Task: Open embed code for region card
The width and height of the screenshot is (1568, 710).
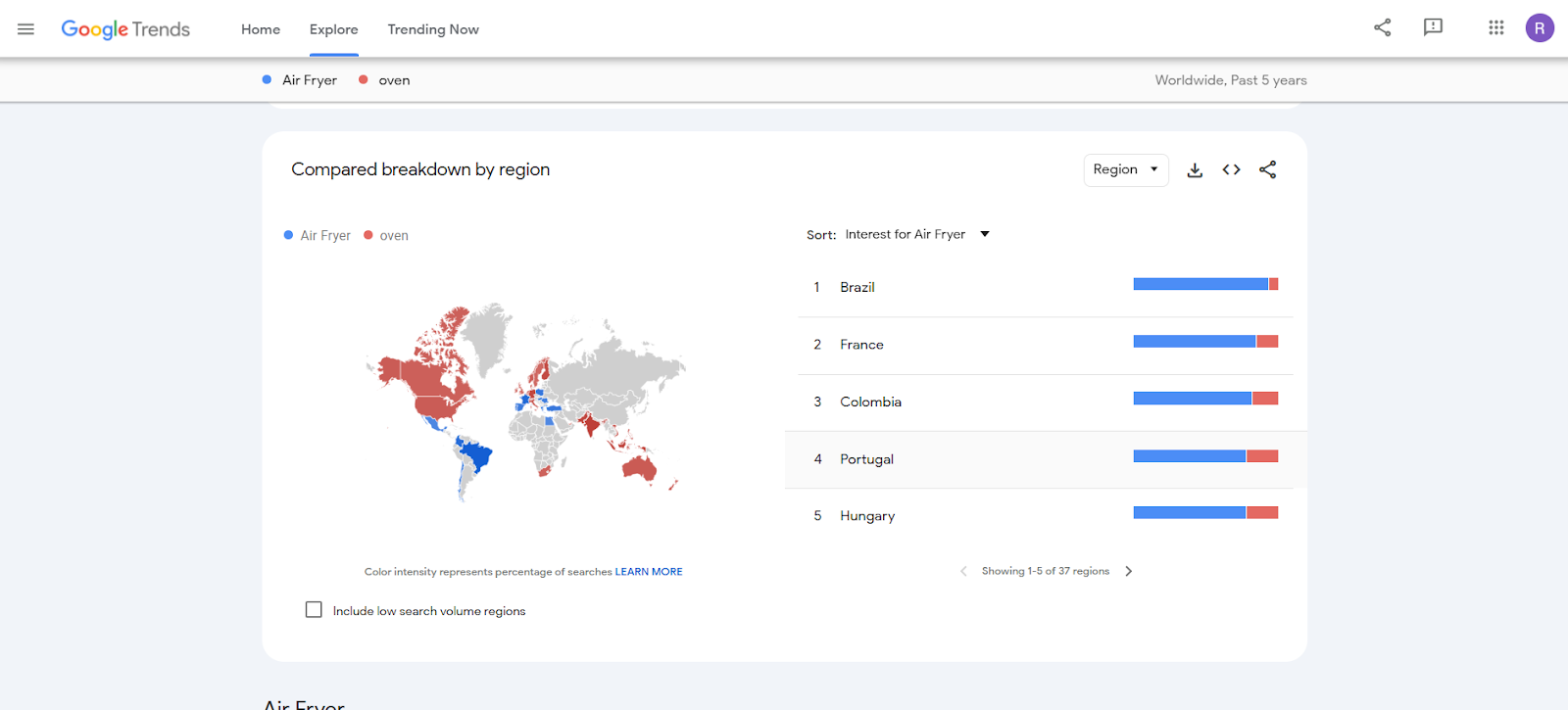Action: pyautogui.click(x=1231, y=169)
